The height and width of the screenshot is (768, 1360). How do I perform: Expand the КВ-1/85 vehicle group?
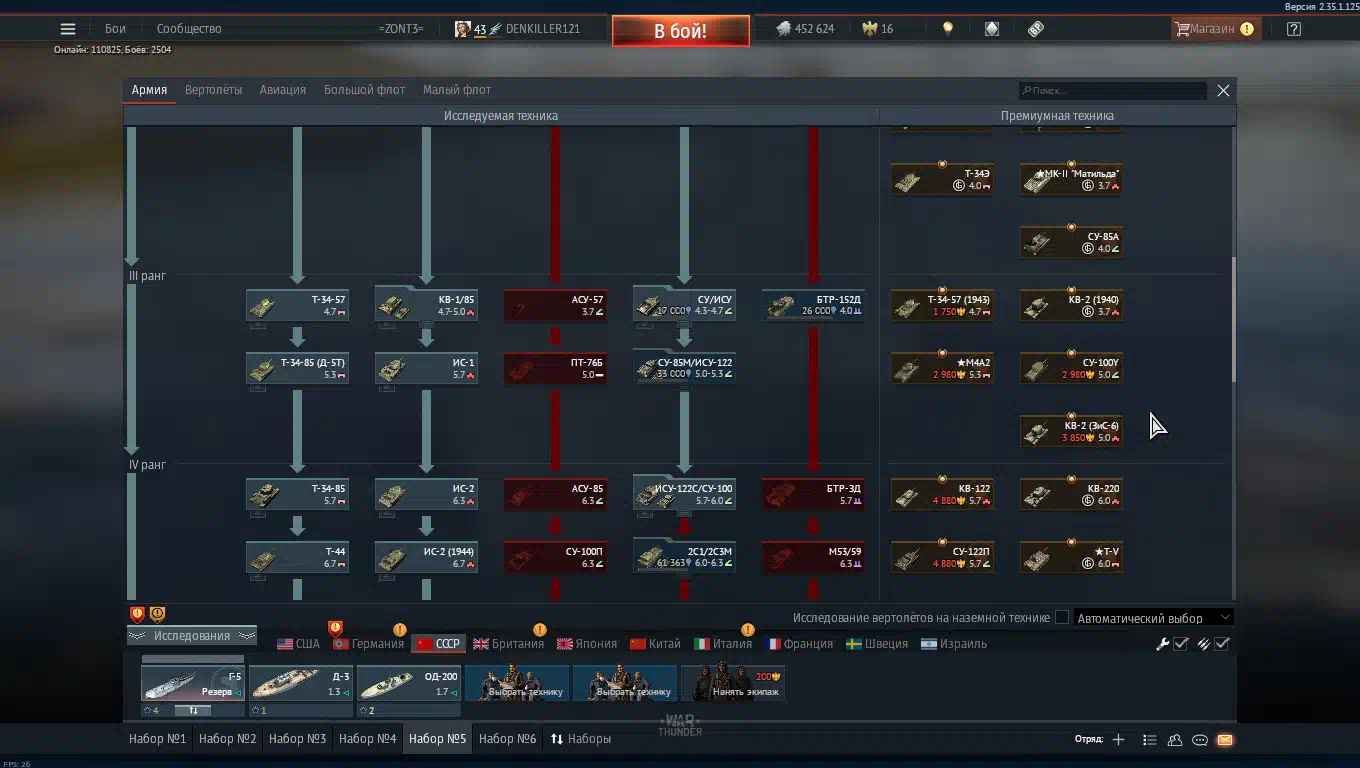click(x=426, y=304)
